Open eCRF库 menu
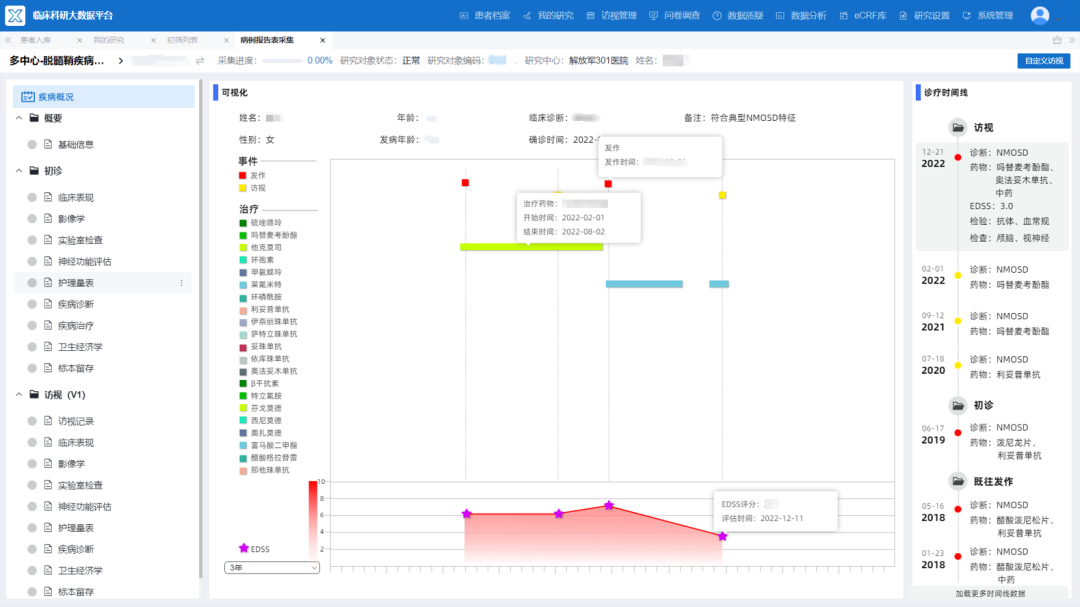 (863, 15)
